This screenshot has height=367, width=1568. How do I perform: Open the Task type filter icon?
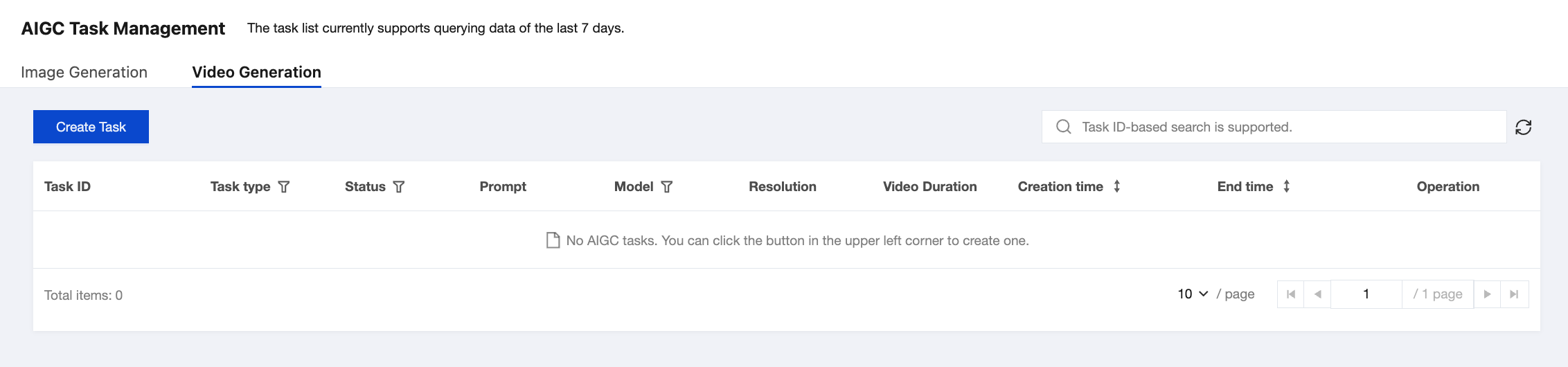tap(284, 187)
